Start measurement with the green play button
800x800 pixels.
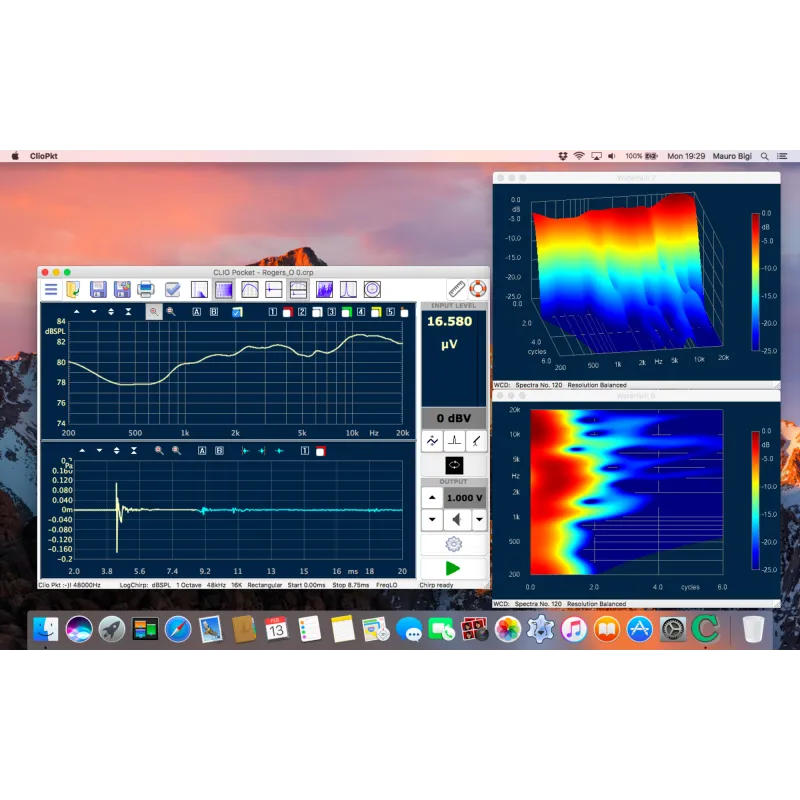(x=453, y=568)
